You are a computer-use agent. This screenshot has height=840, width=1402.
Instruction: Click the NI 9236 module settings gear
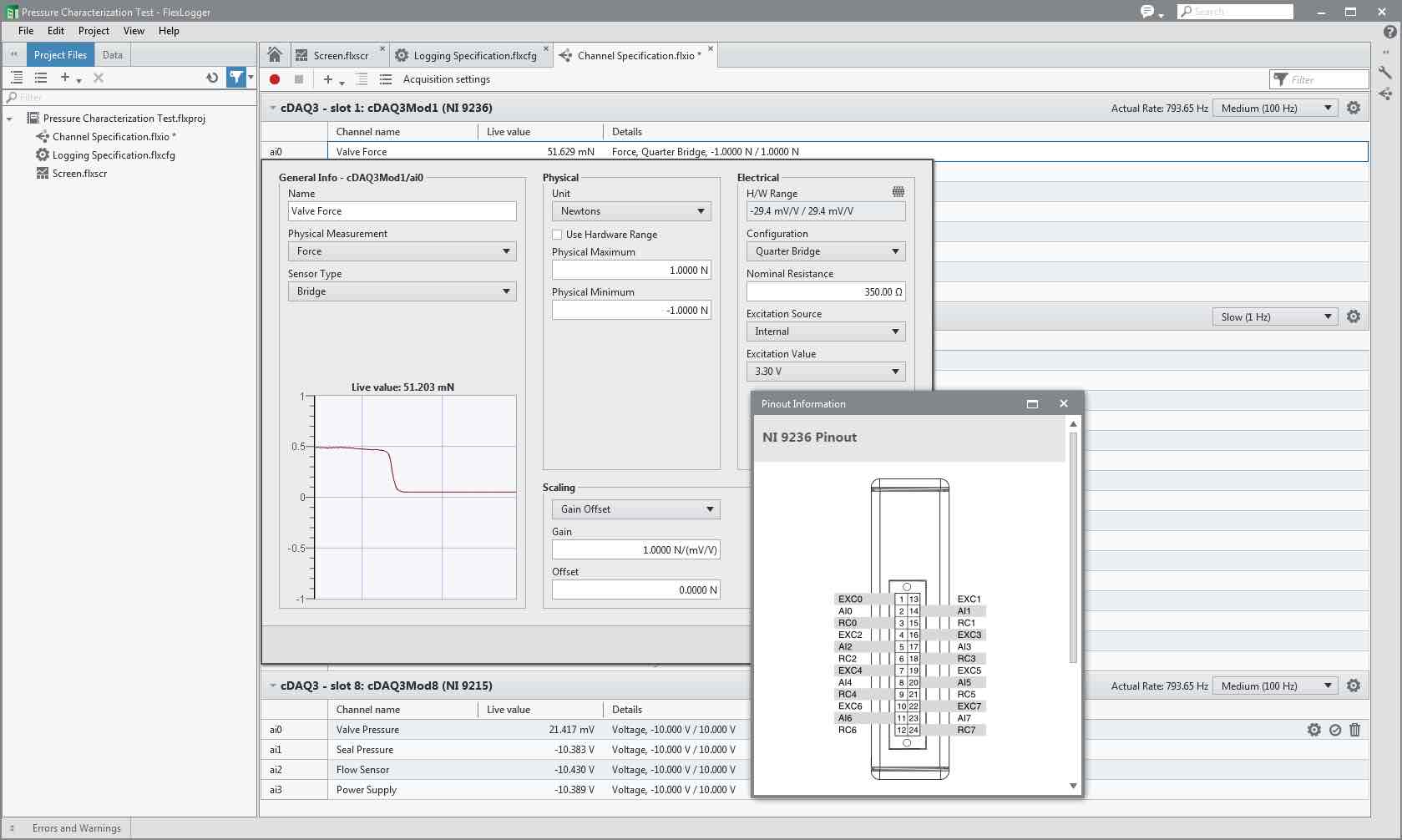click(1354, 108)
